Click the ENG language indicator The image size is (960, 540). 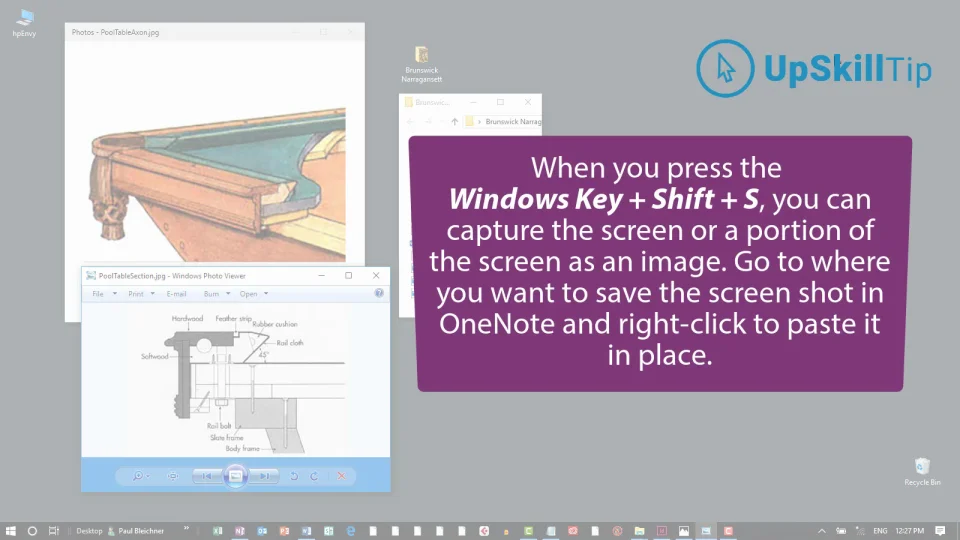880,531
